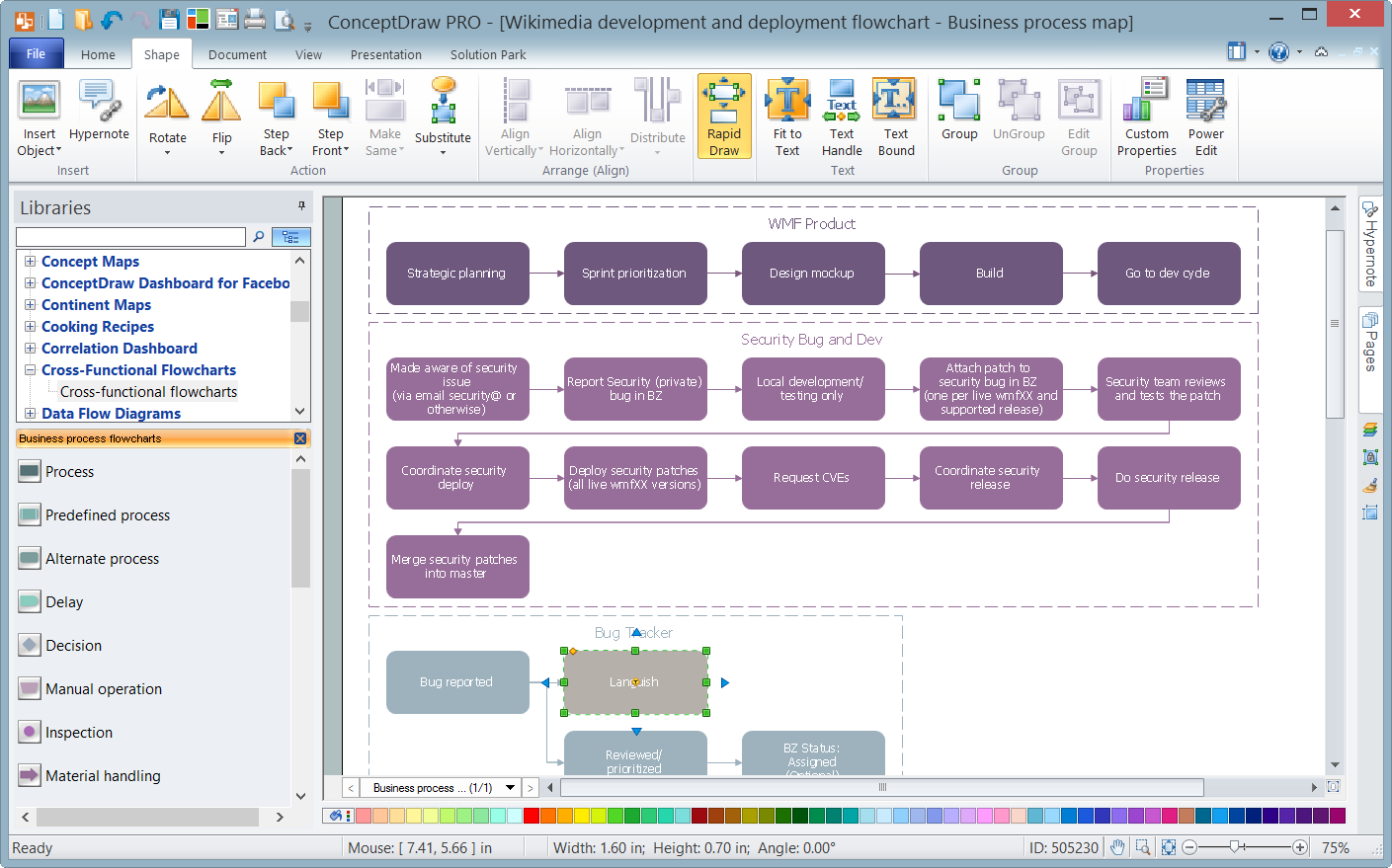The image size is (1392, 868).
Task: Switch to the Document tab
Action: click(237, 55)
